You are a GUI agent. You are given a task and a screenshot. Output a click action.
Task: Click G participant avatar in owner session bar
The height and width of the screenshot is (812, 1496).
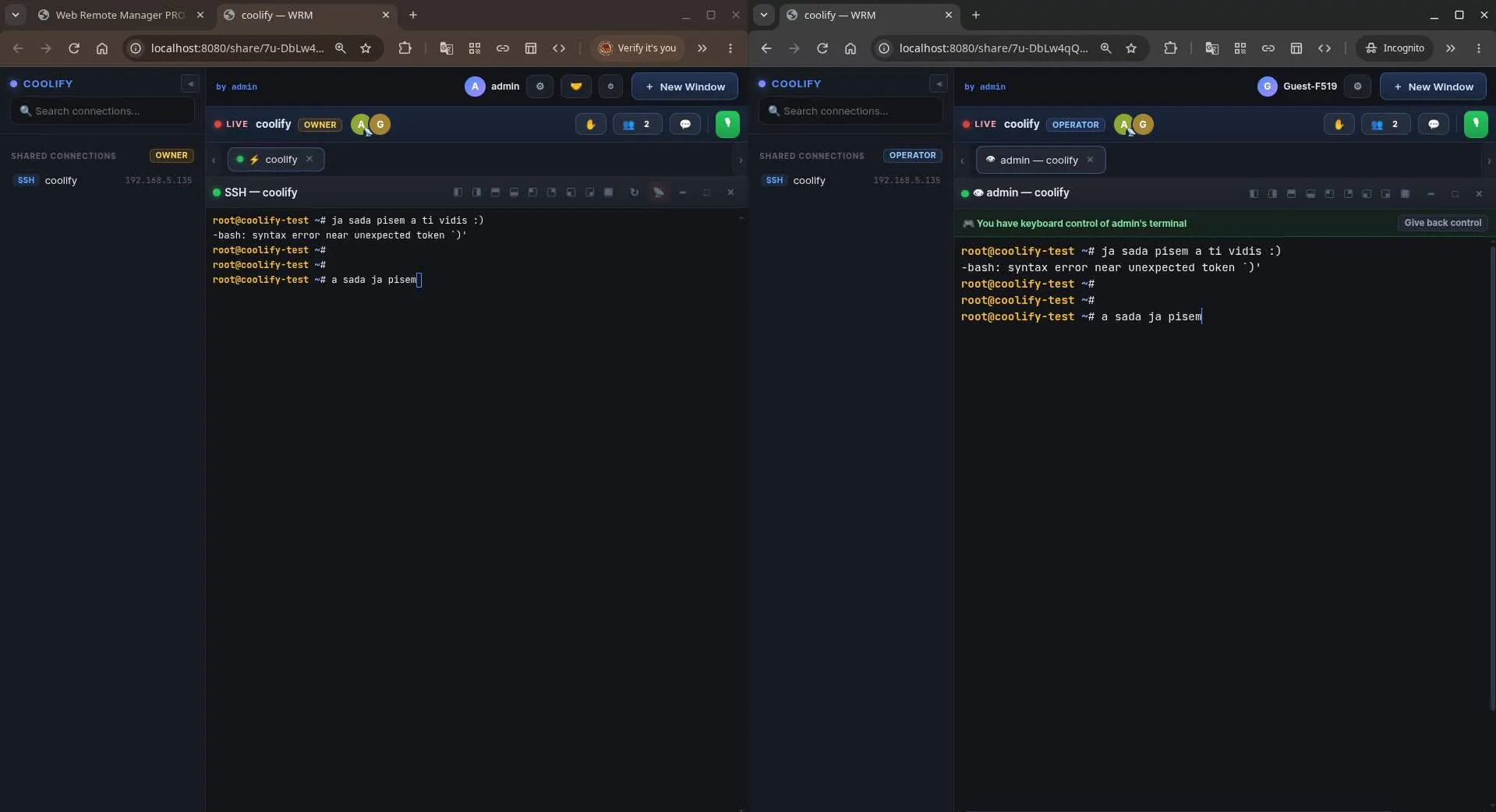tap(380, 124)
